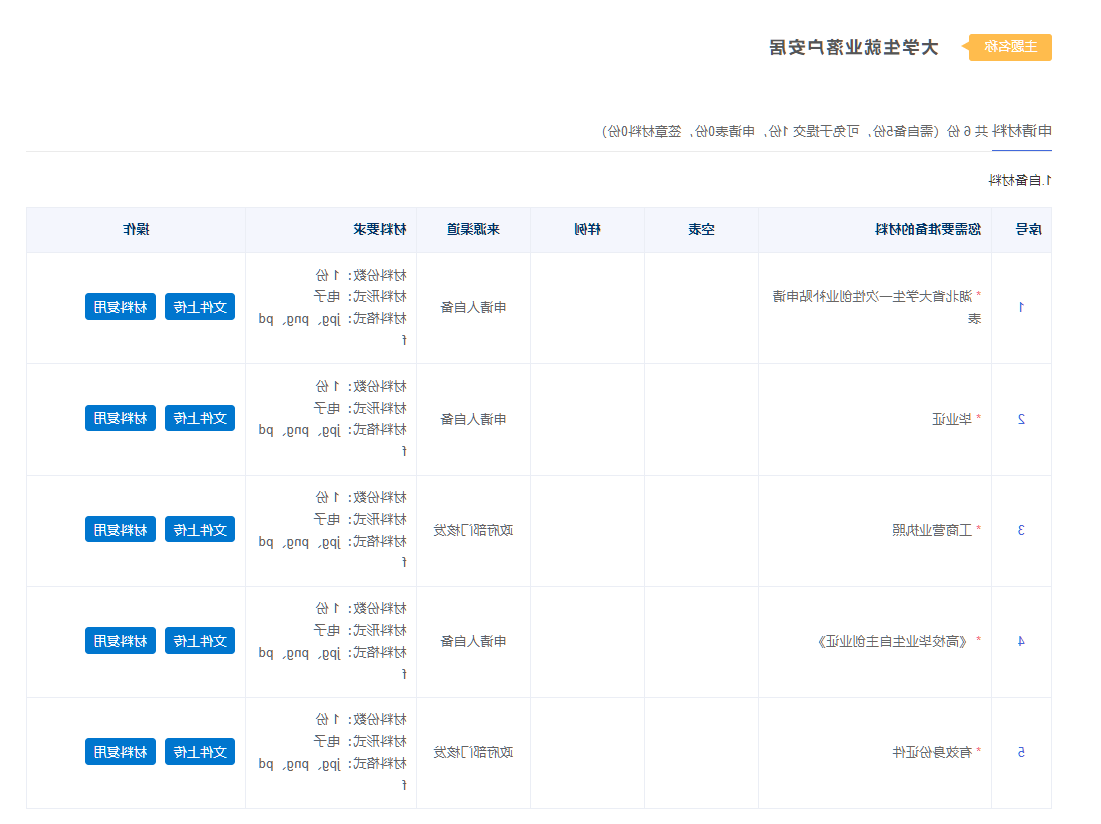Screen dimensions: 1101x824
Task: Click material name 湖北省大学生一次性创业补贴申请表
Action: pyautogui.click(x=877, y=307)
